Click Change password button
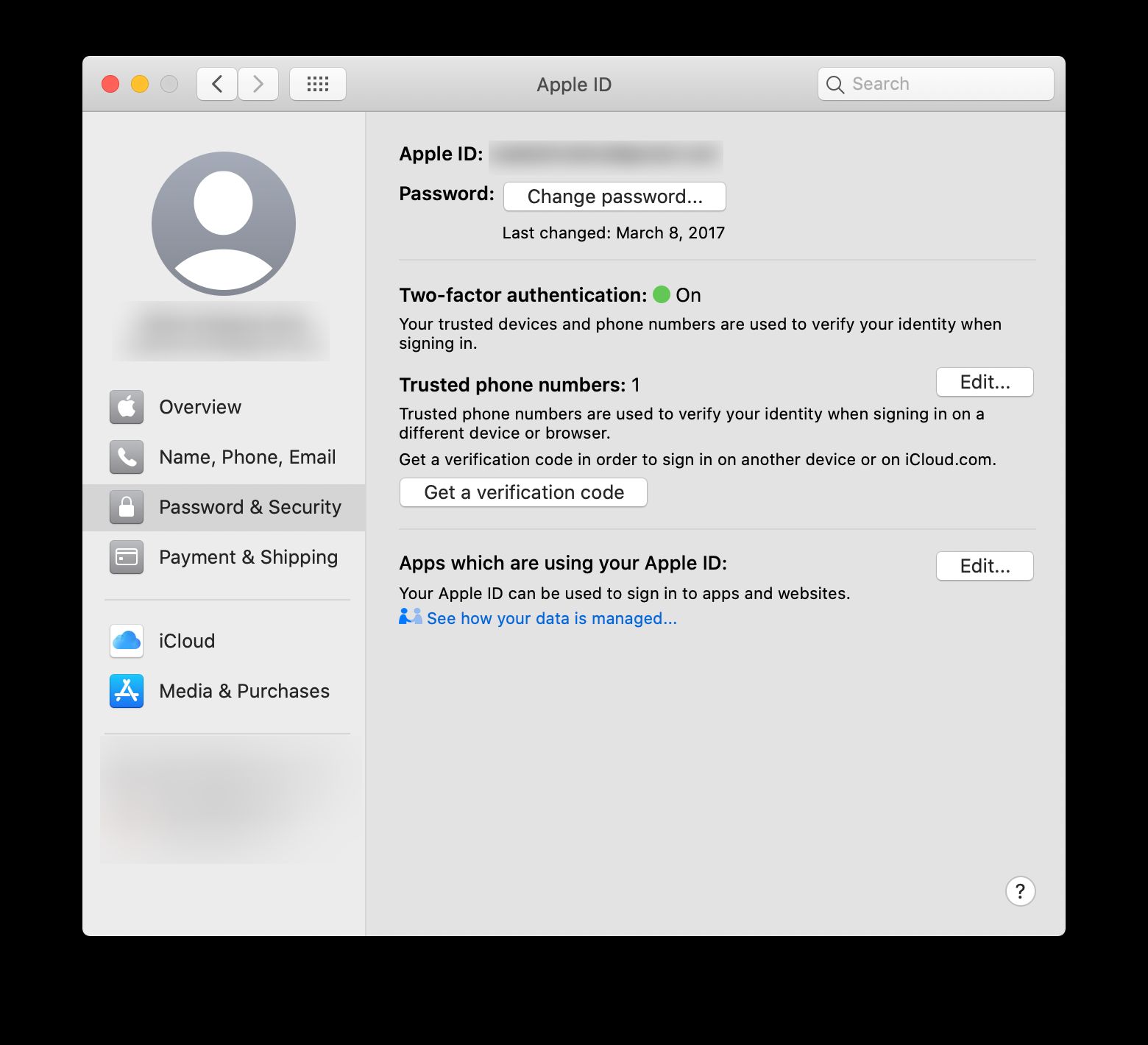Screen dimensions: 1148x1045 pyautogui.click(x=614, y=196)
